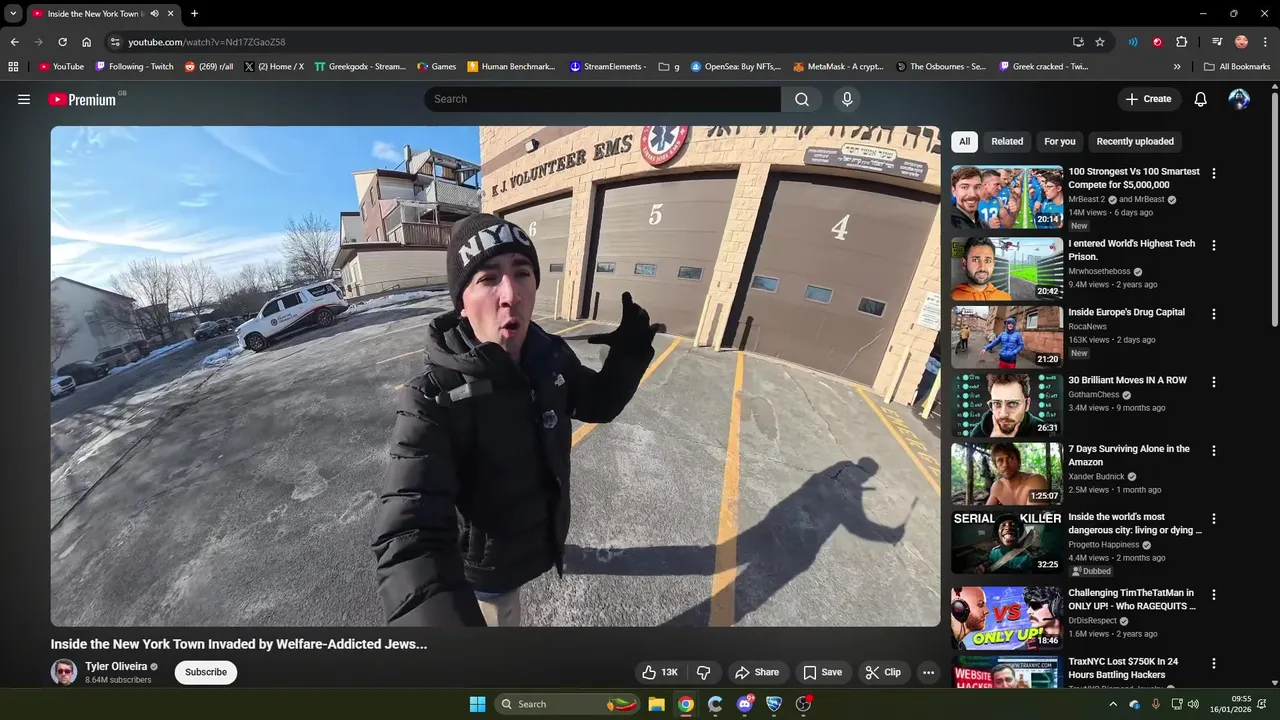Dislike the video with thumbs down
Viewport: 1280px width, 720px height.
pyautogui.click(x=704, y=672)
